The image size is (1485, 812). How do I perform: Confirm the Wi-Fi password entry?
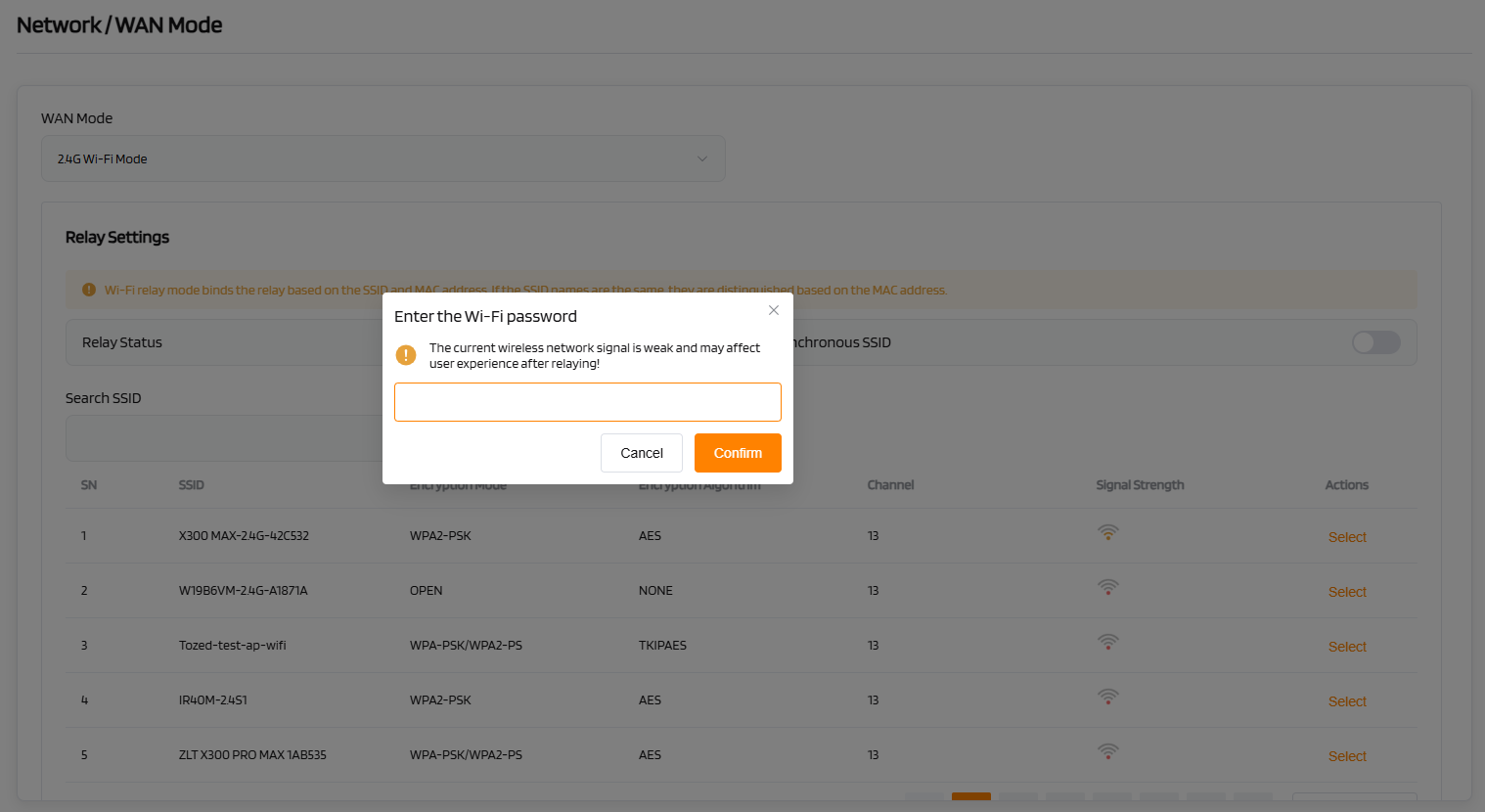[738, 453]
